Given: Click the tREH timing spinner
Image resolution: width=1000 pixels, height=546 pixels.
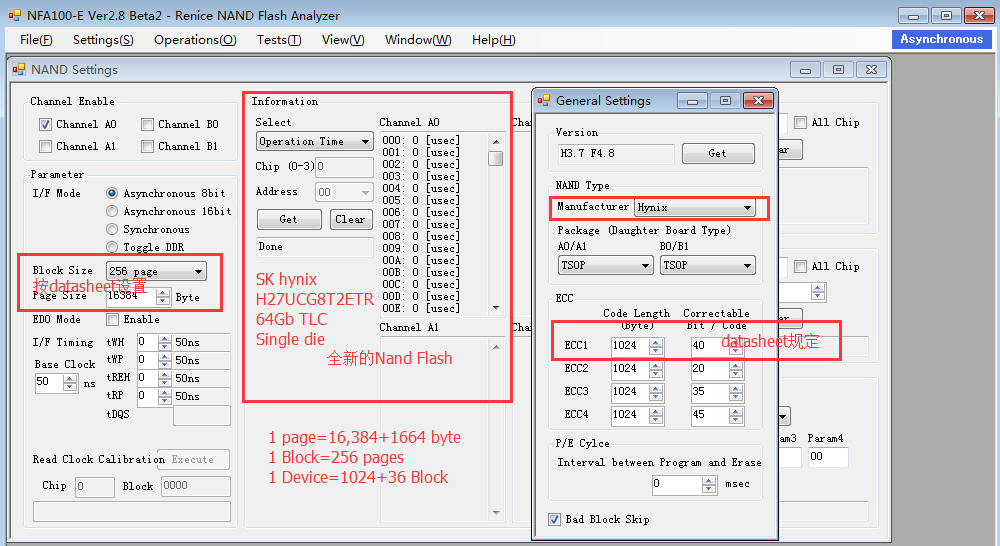Looking at the screenshot, I should coord(165,378).
